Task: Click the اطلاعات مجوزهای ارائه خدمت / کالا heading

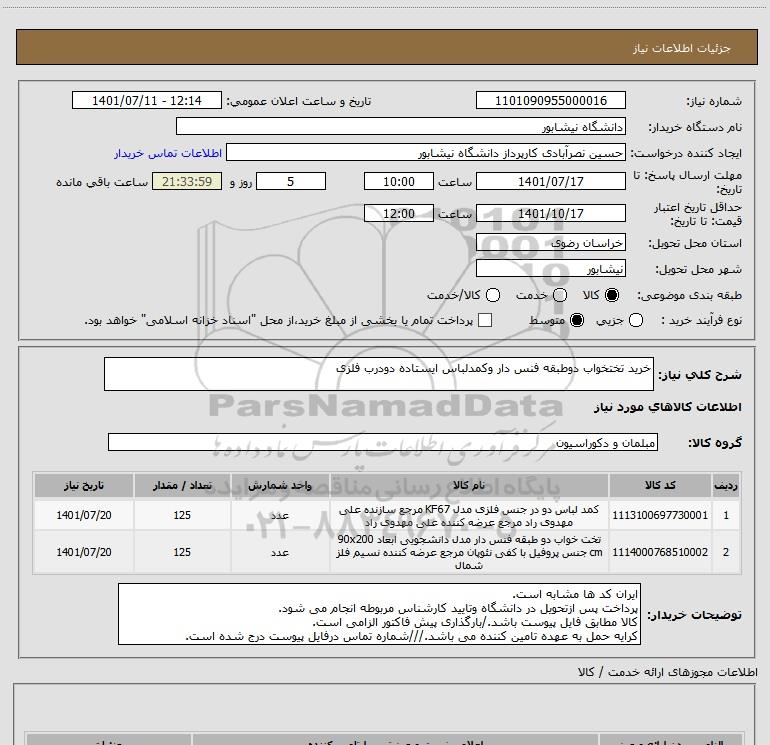Action: point(667,672)
